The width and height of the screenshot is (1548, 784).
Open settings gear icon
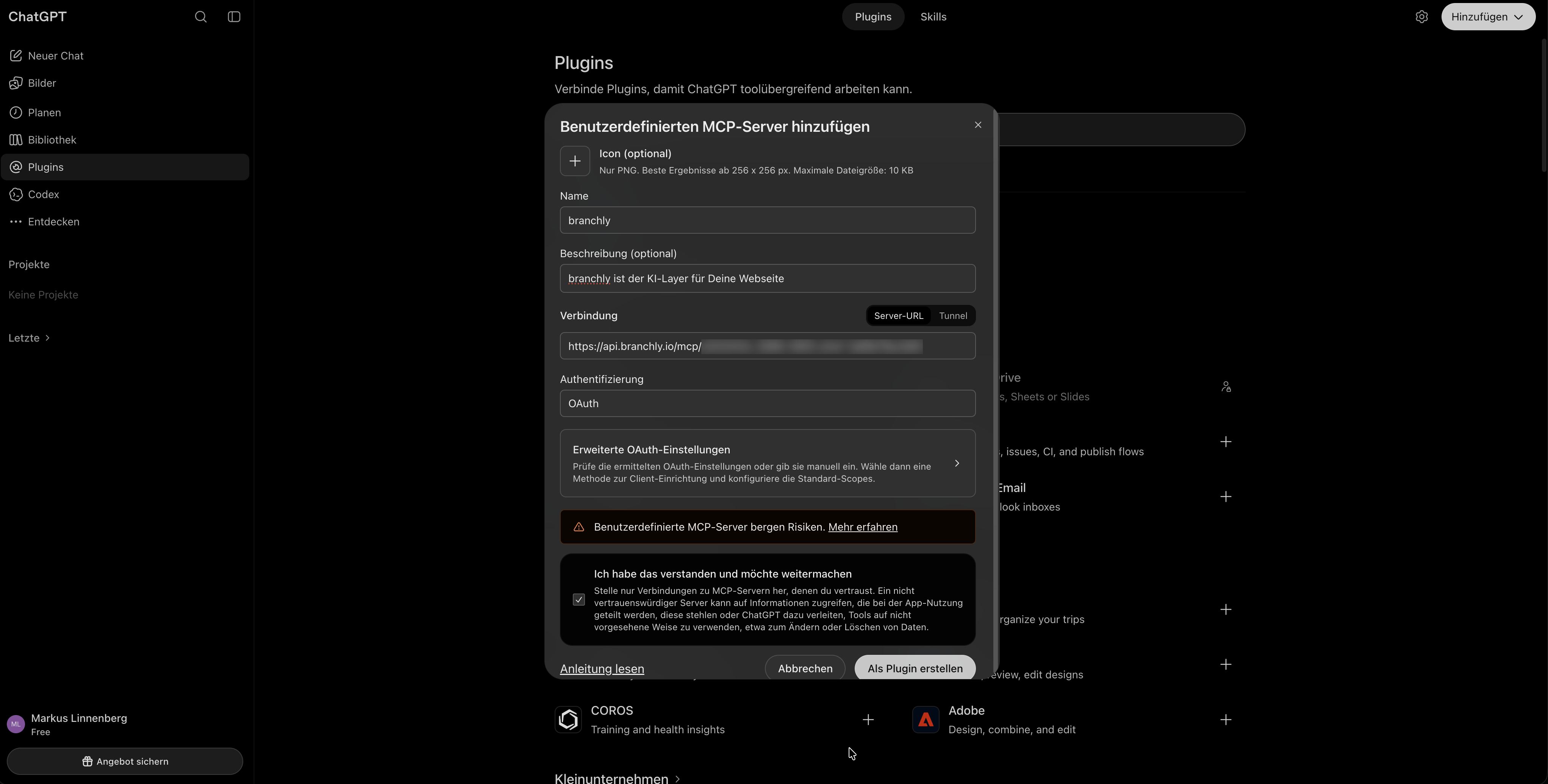[1421, 17]
